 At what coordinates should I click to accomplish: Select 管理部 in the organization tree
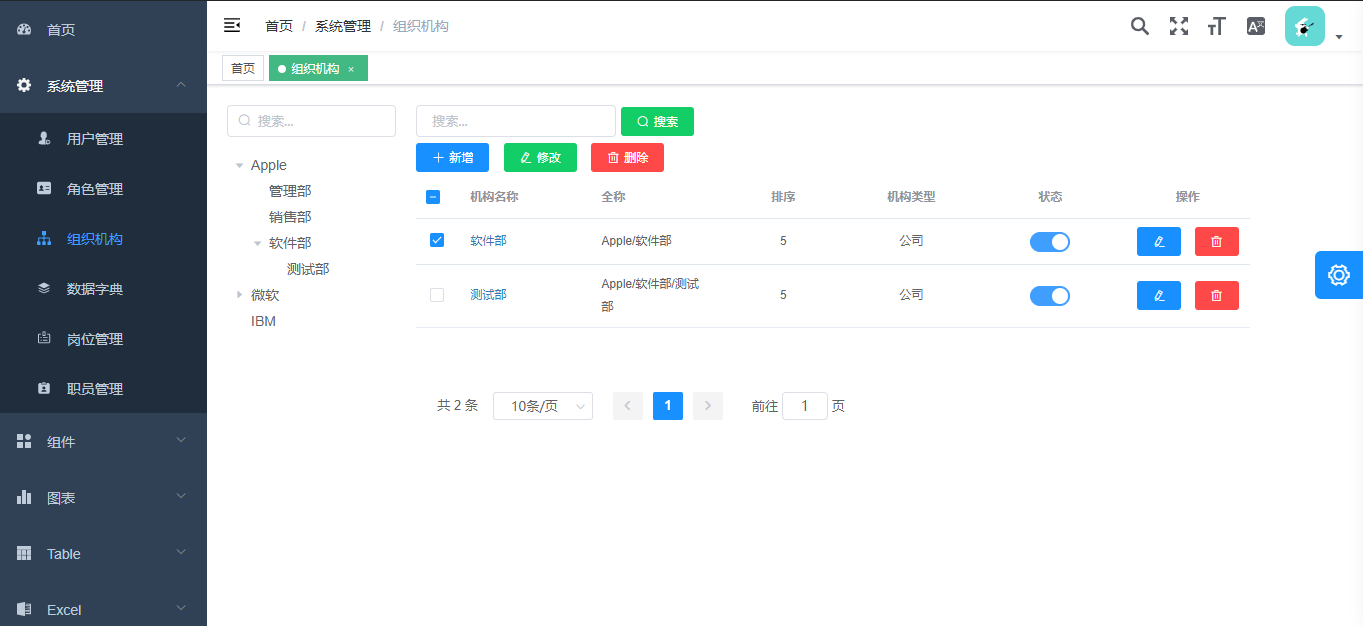pyautogui.click(x=290, y=191)
